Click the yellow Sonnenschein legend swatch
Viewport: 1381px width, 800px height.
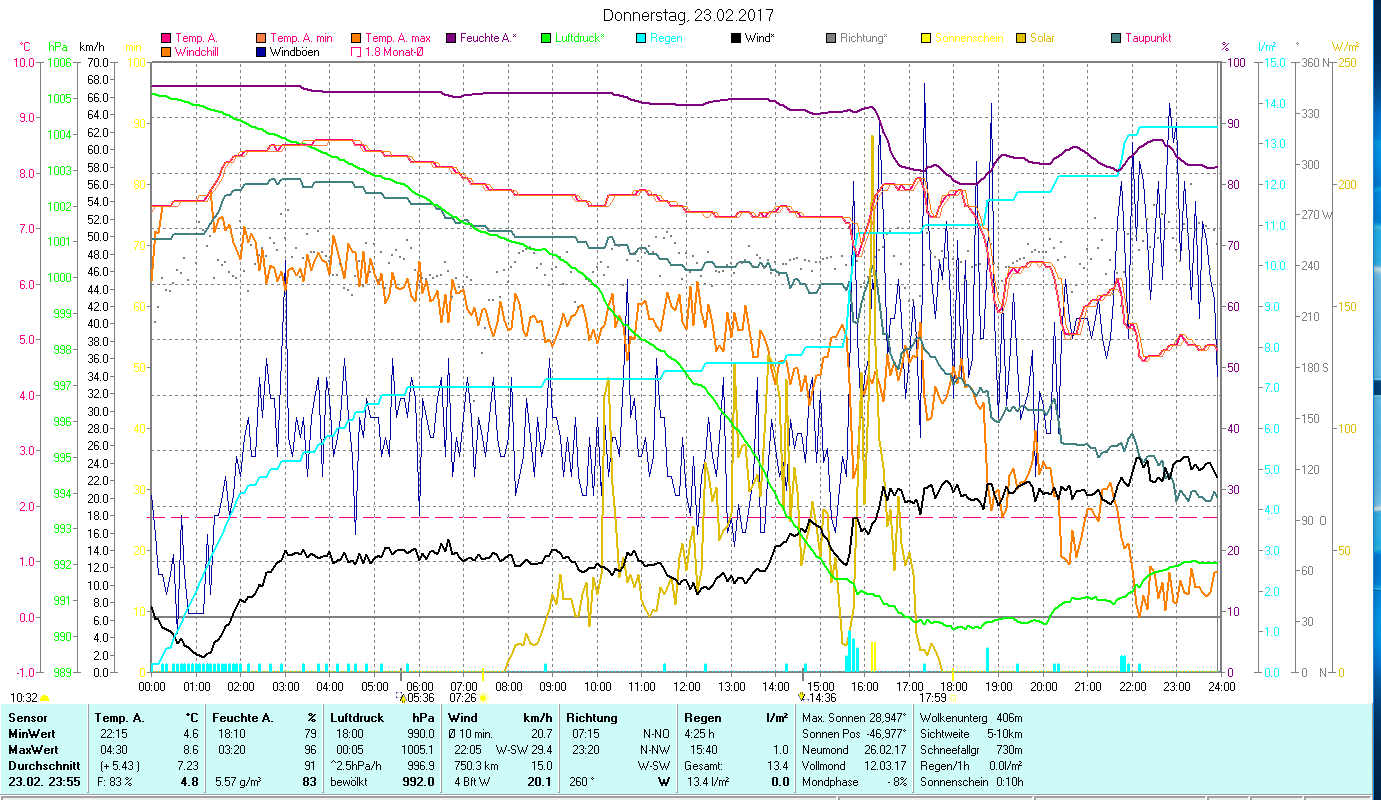click(926, 38)
